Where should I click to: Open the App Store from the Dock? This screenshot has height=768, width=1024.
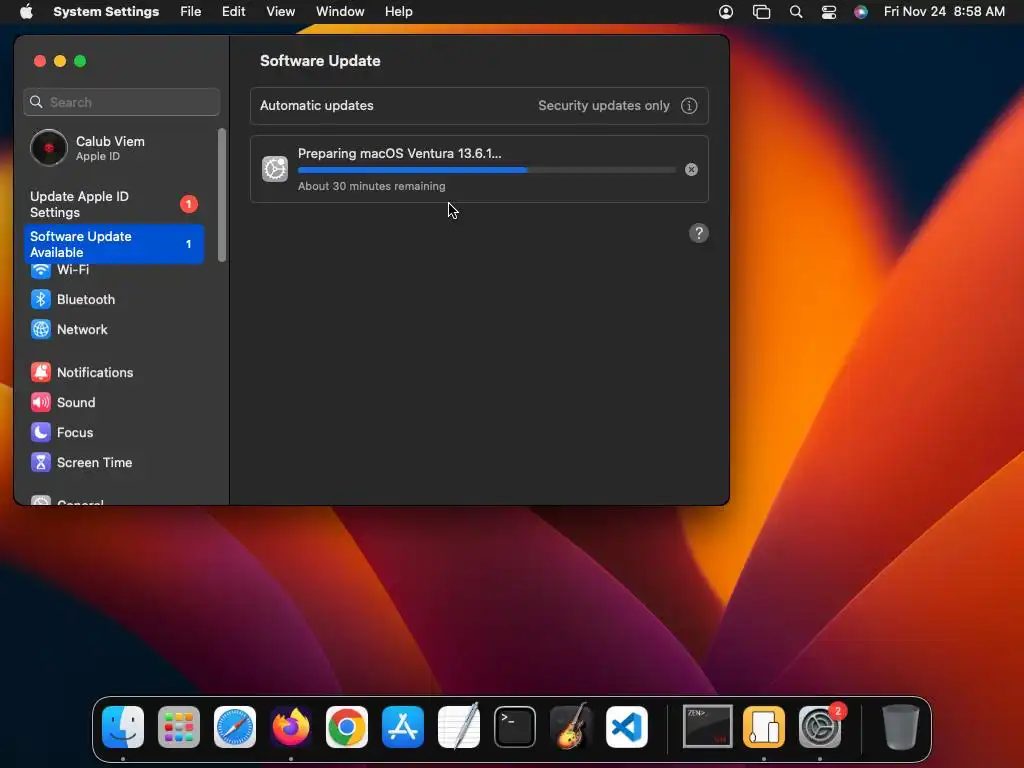(x=403, y=727)
